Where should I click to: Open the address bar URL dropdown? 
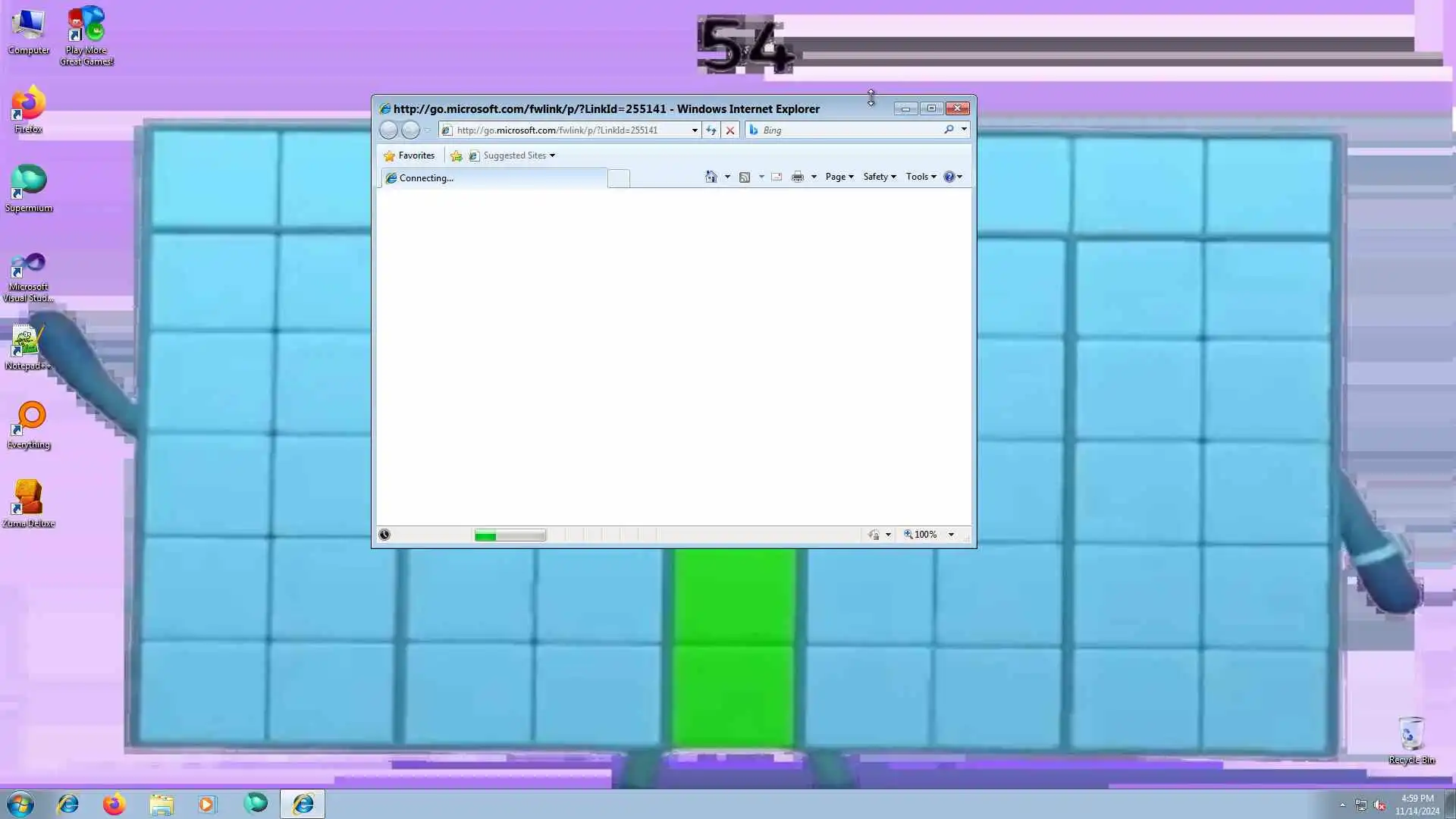point(694,130)
